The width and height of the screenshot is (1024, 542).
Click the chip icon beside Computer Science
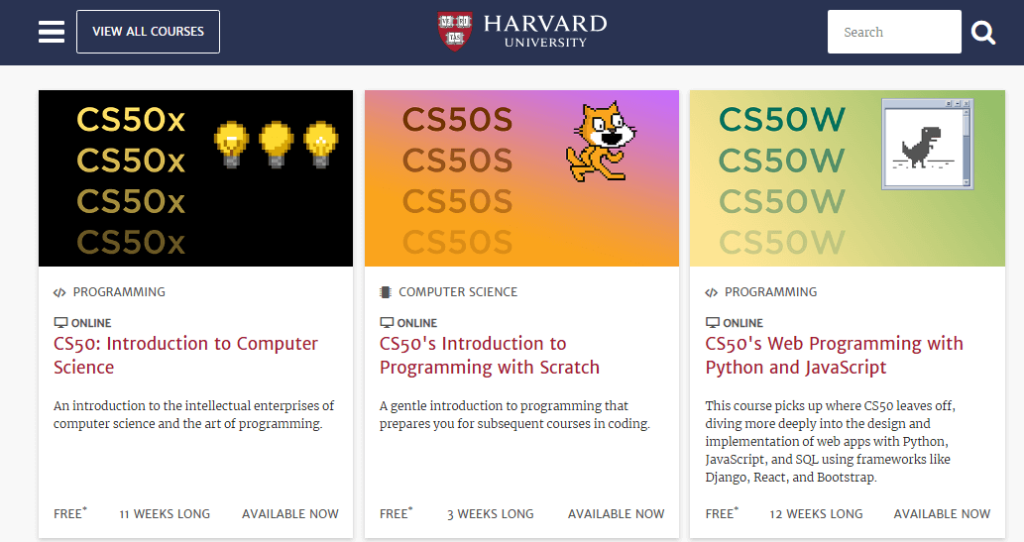pyautogui.click(x=386, y=293)
